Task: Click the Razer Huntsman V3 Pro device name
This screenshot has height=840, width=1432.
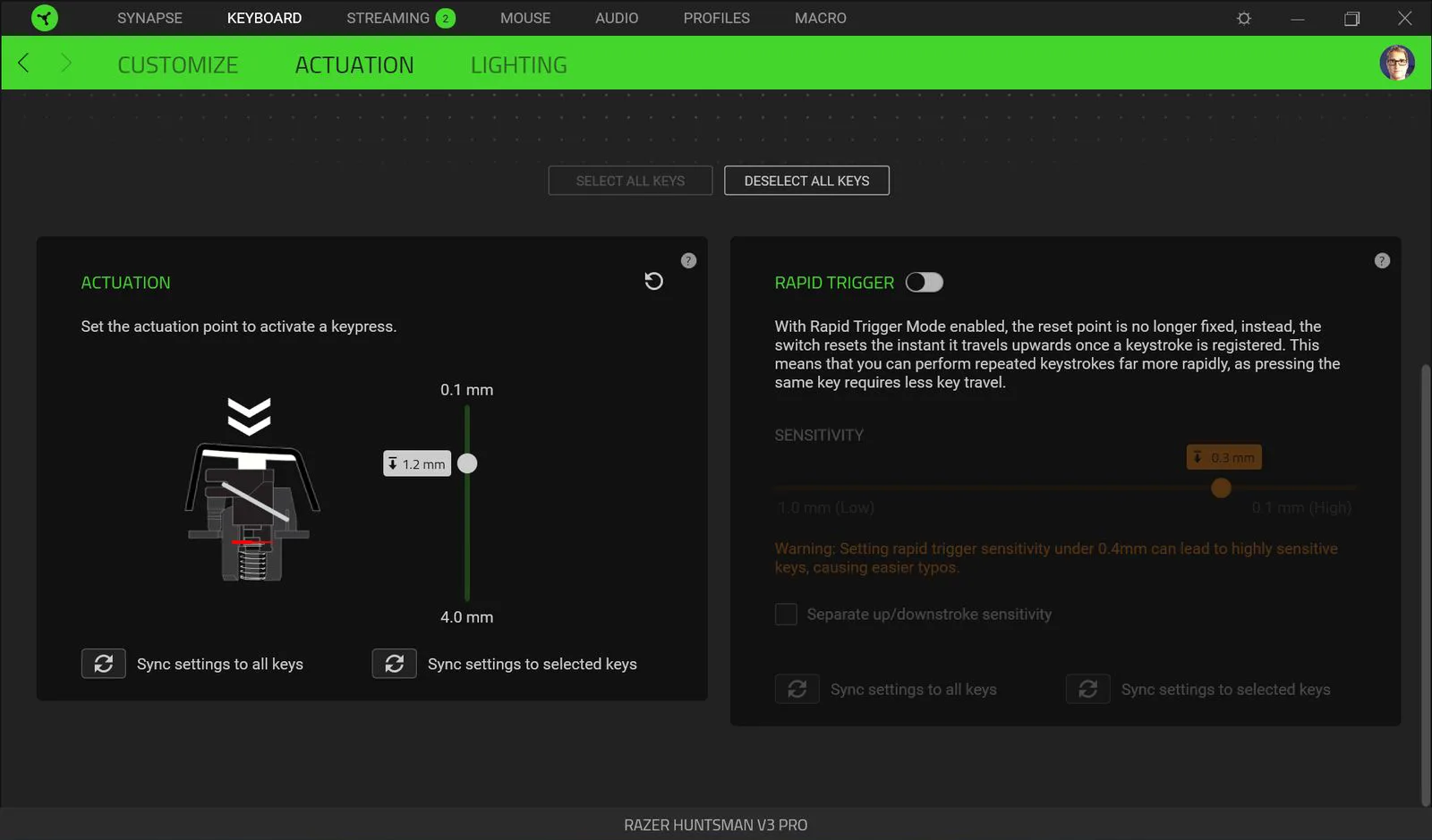Action: click(x=716, y=825)
